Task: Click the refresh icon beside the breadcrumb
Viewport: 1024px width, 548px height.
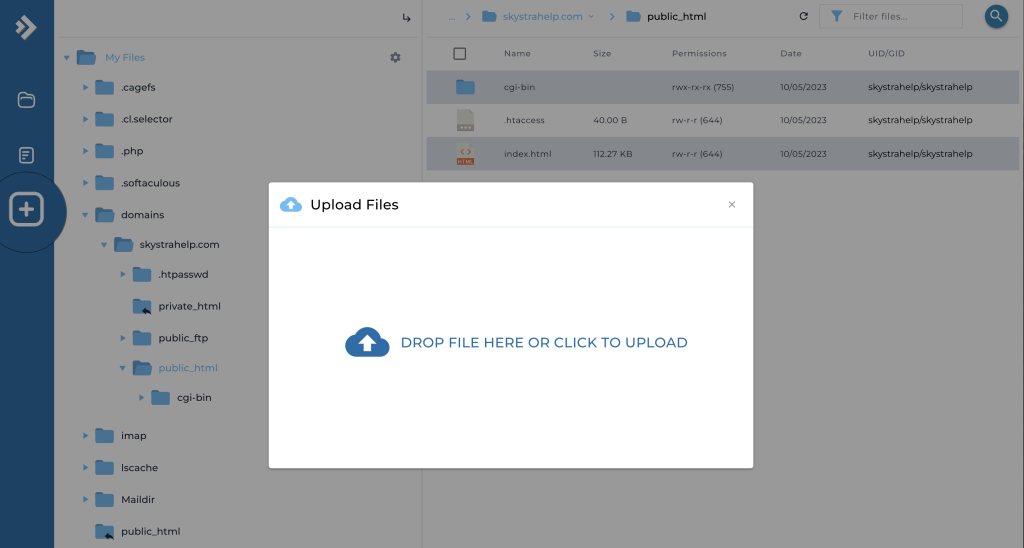Action: pyautogui.click(x=803, y=17)
